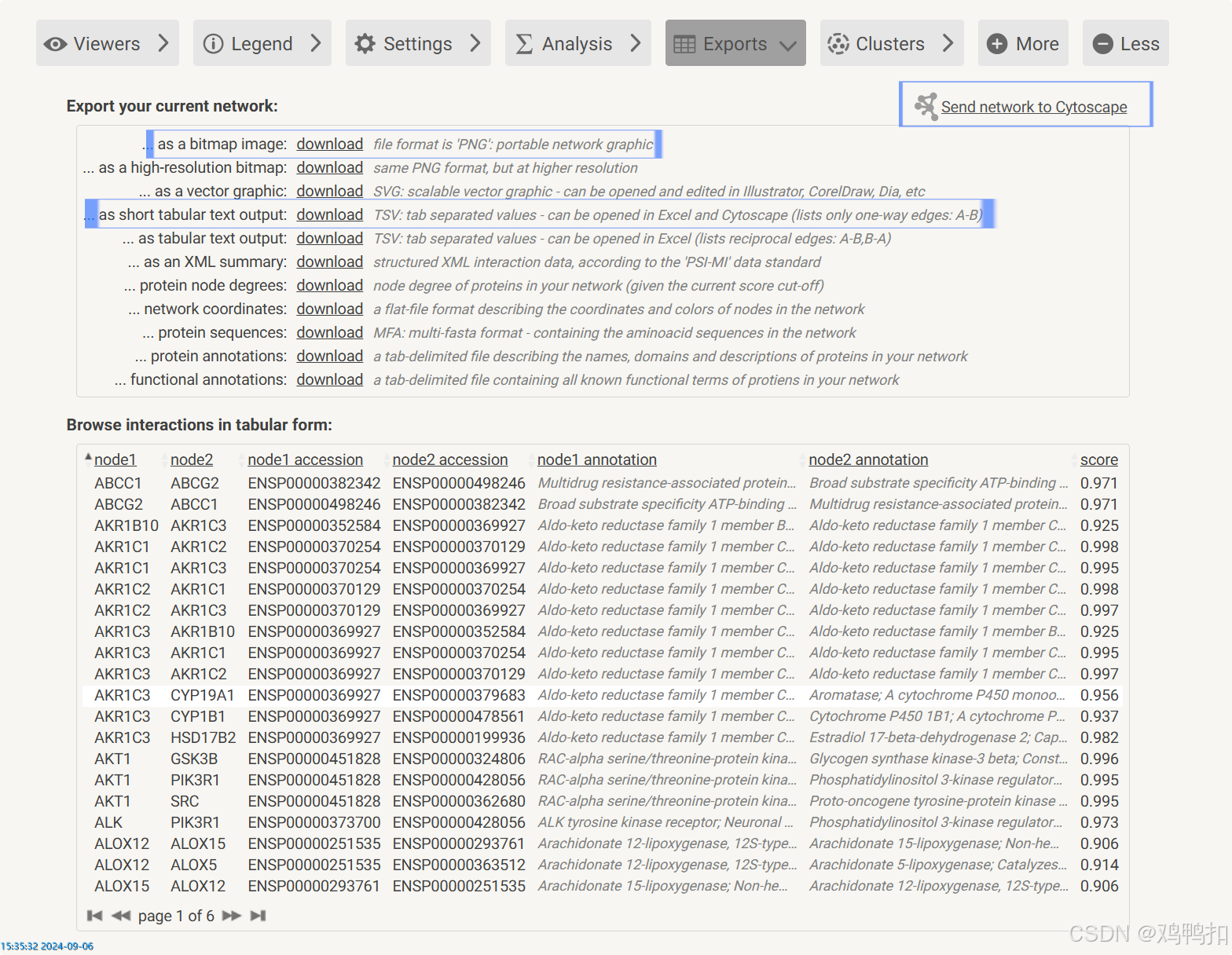Screen dimensions: 1232x955
Task: Click CYP19A1 in the highlighted row
Action: click(x=203, y=695)
